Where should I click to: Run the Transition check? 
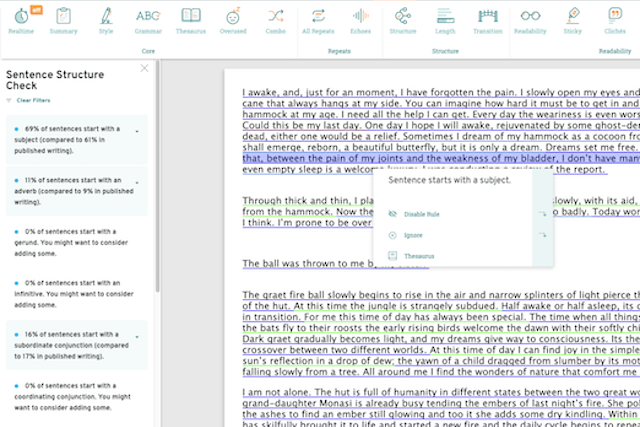click(488, 20)
